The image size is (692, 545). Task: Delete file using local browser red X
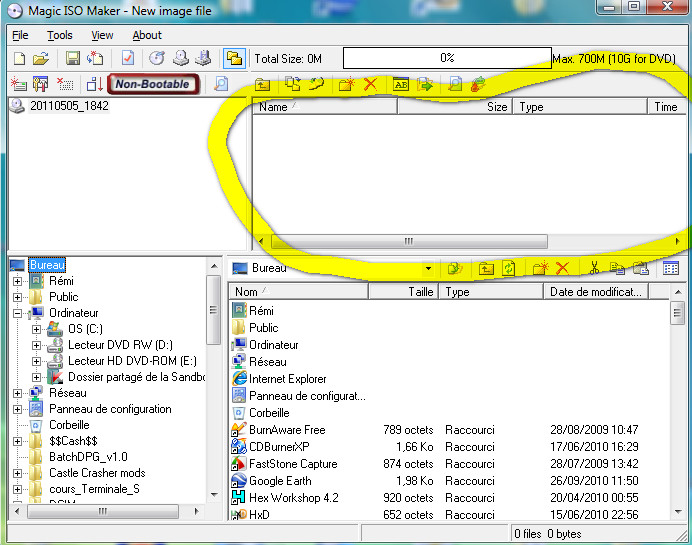[562, 268]
